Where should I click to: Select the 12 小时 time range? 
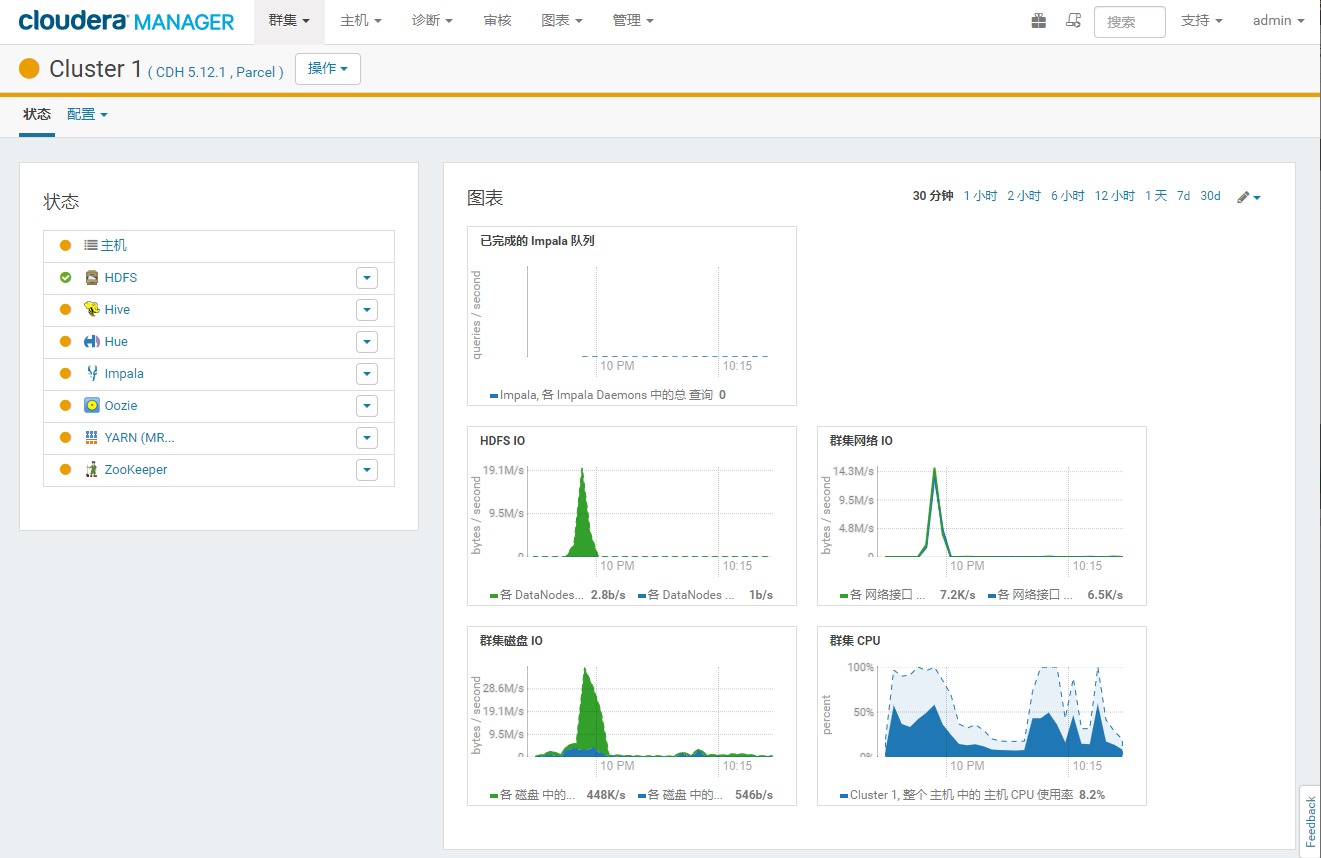click(x=1115, y=196)
